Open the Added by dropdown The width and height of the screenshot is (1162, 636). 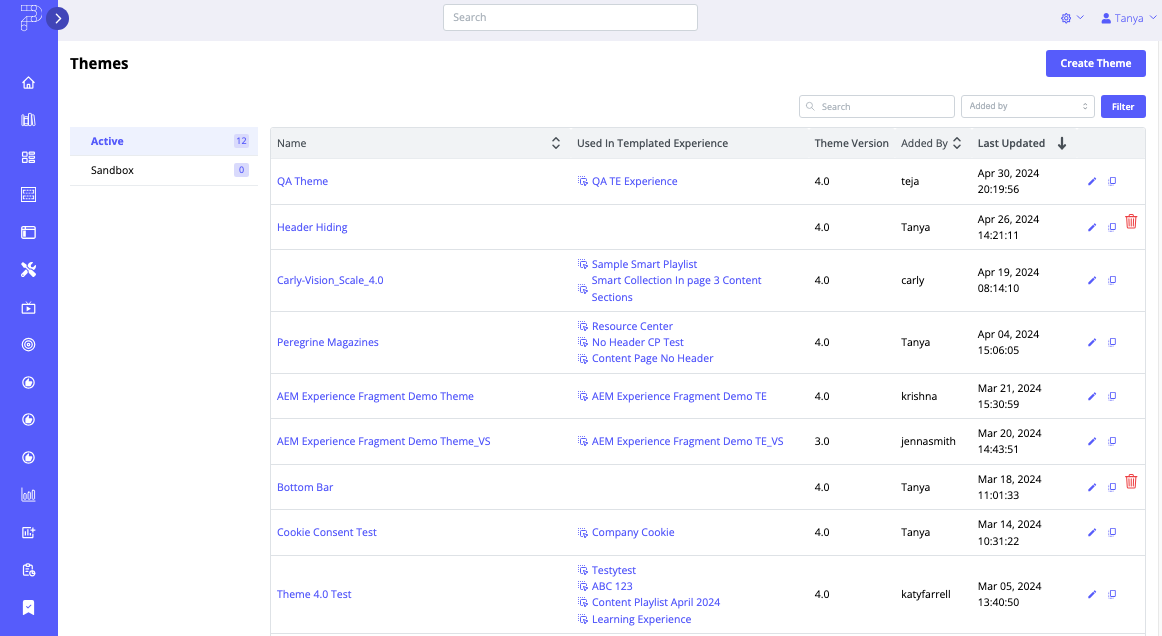1027,106
